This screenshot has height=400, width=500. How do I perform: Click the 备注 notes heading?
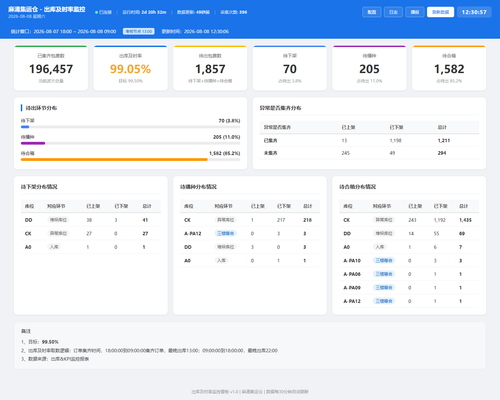[x=26, y=331]
